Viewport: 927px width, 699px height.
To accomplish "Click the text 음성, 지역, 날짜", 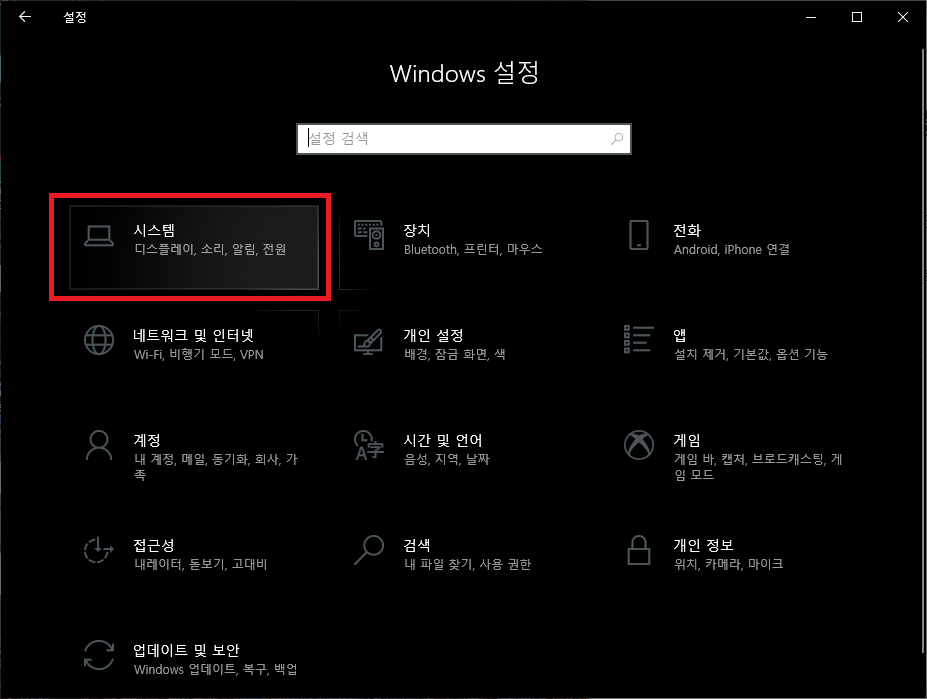I will [446, 459].
